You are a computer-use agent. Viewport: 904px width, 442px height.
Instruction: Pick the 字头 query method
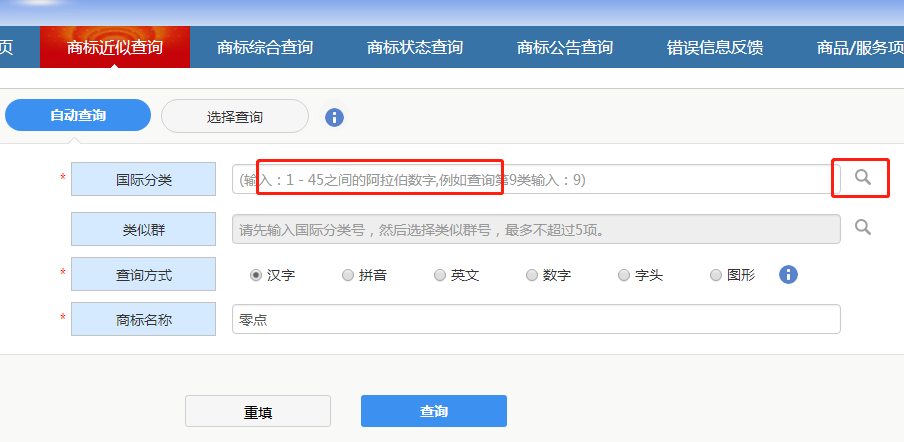coord(624,275)
